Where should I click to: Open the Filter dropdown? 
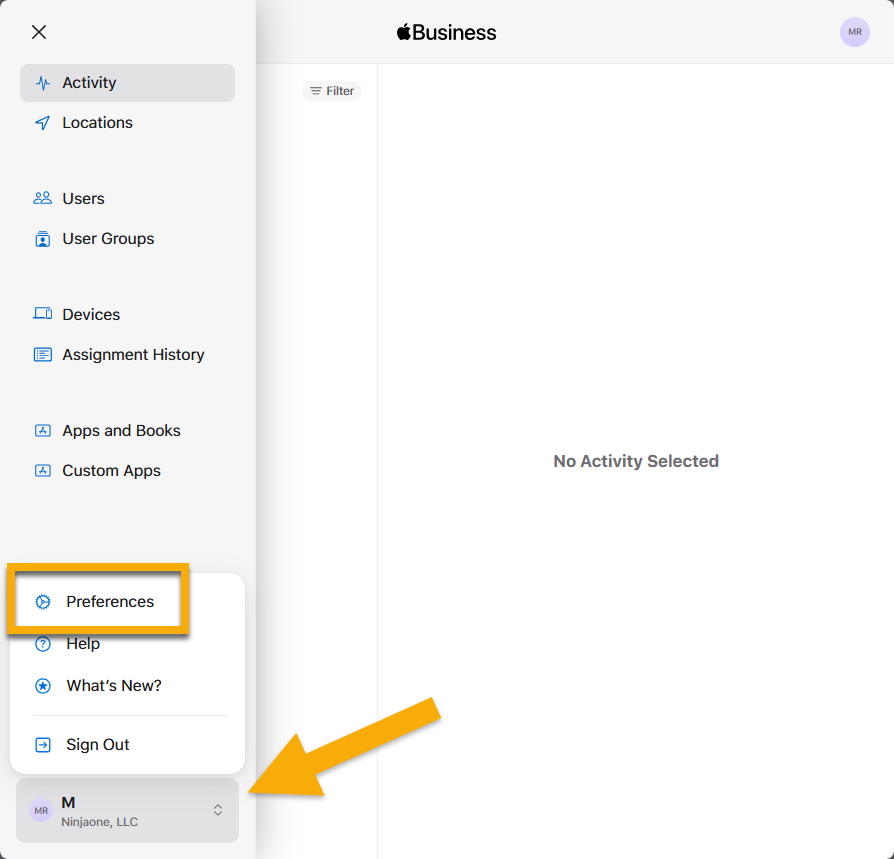(331, 91)
